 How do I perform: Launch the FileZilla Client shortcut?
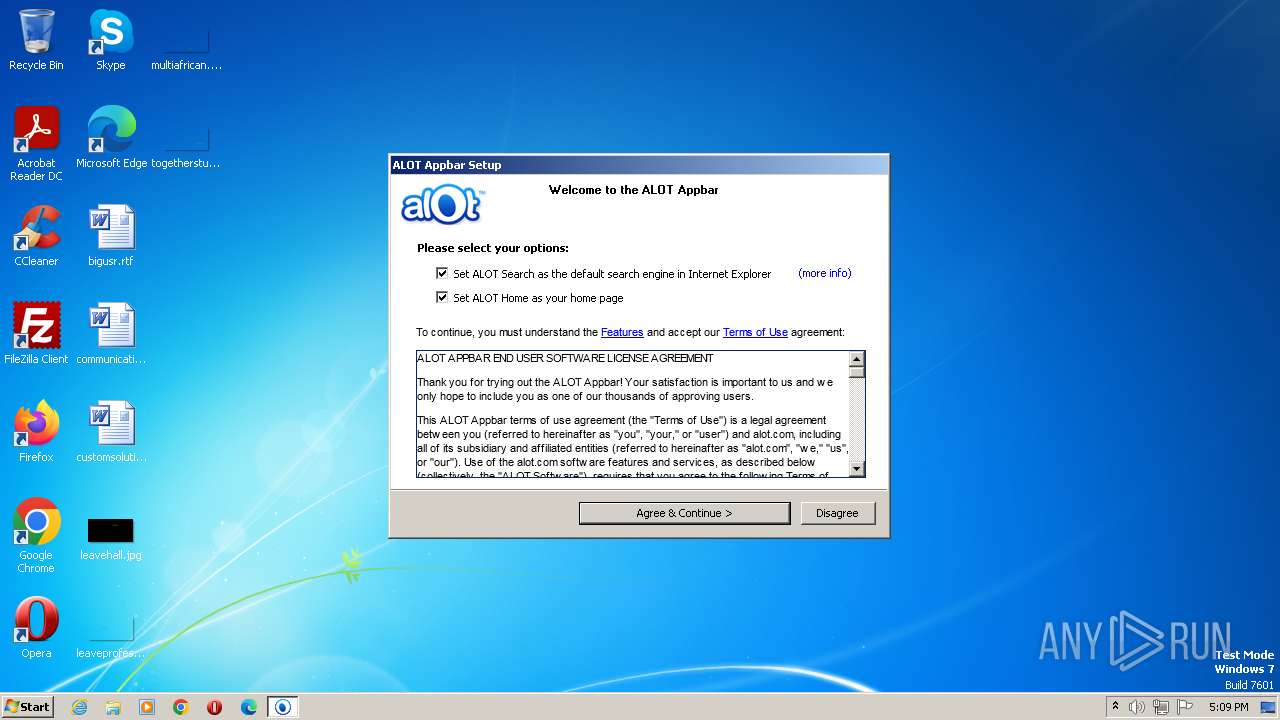coord(36,334)
